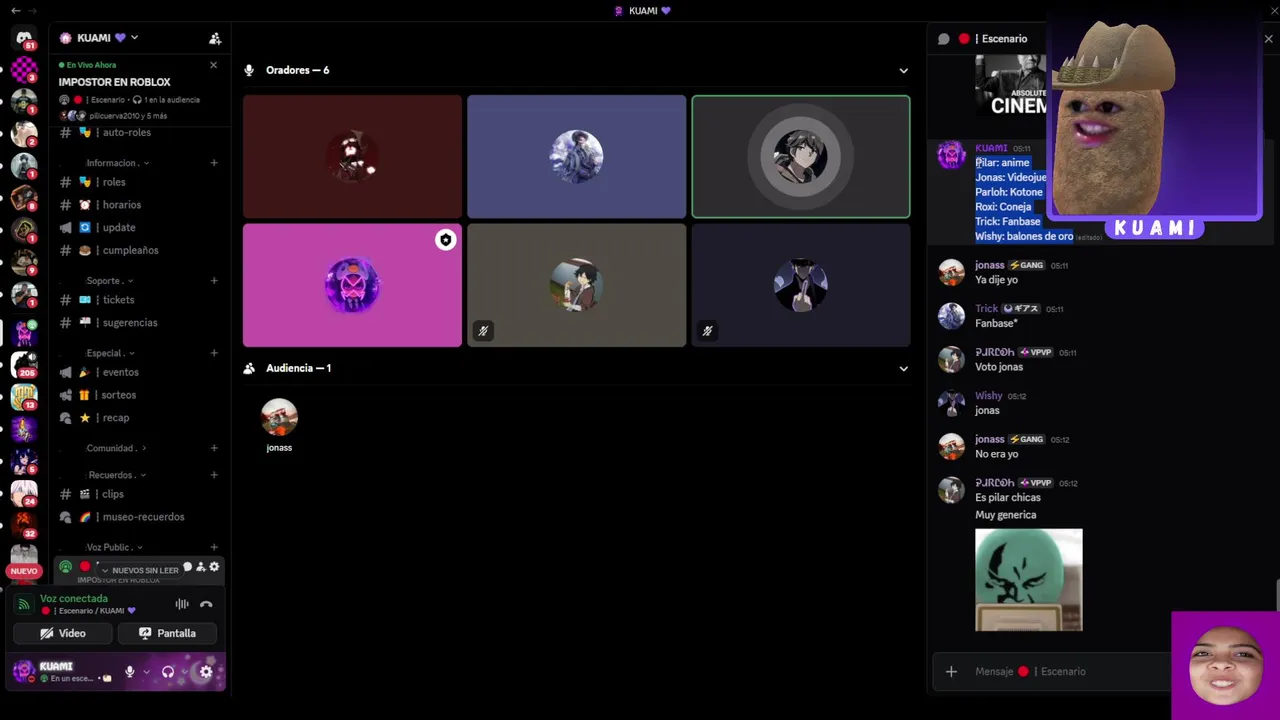Click muted microphone icon on dark navy speaker tile

pyautogui.click(x=707, y=331)
